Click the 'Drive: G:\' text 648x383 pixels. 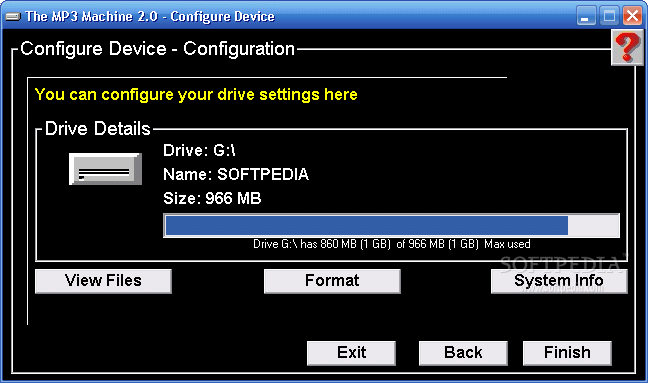(199, 150)
